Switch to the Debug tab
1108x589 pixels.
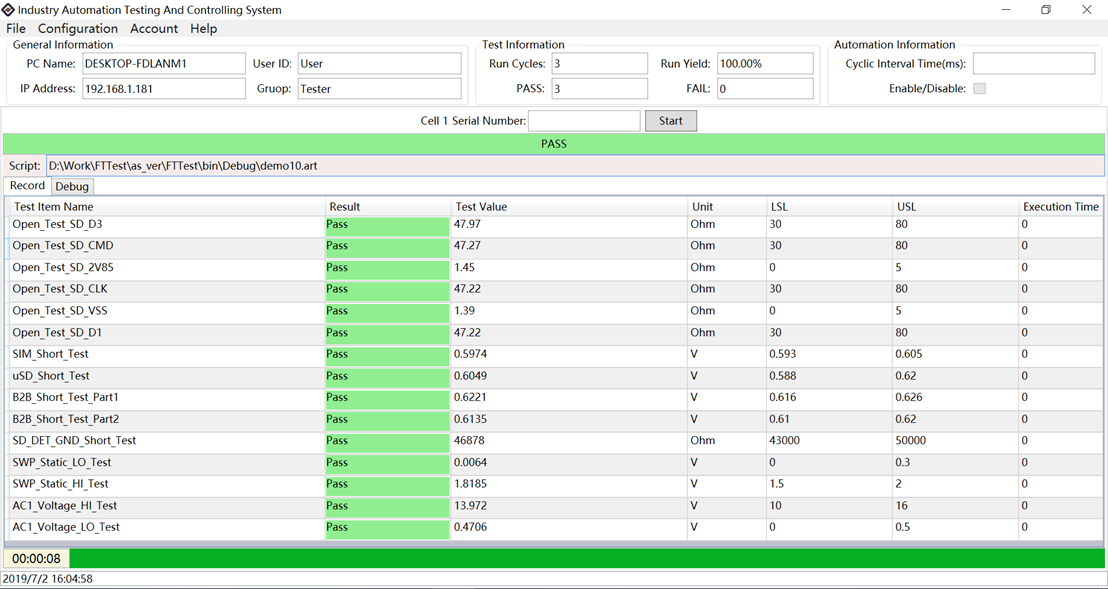click(x=72, y=187)
